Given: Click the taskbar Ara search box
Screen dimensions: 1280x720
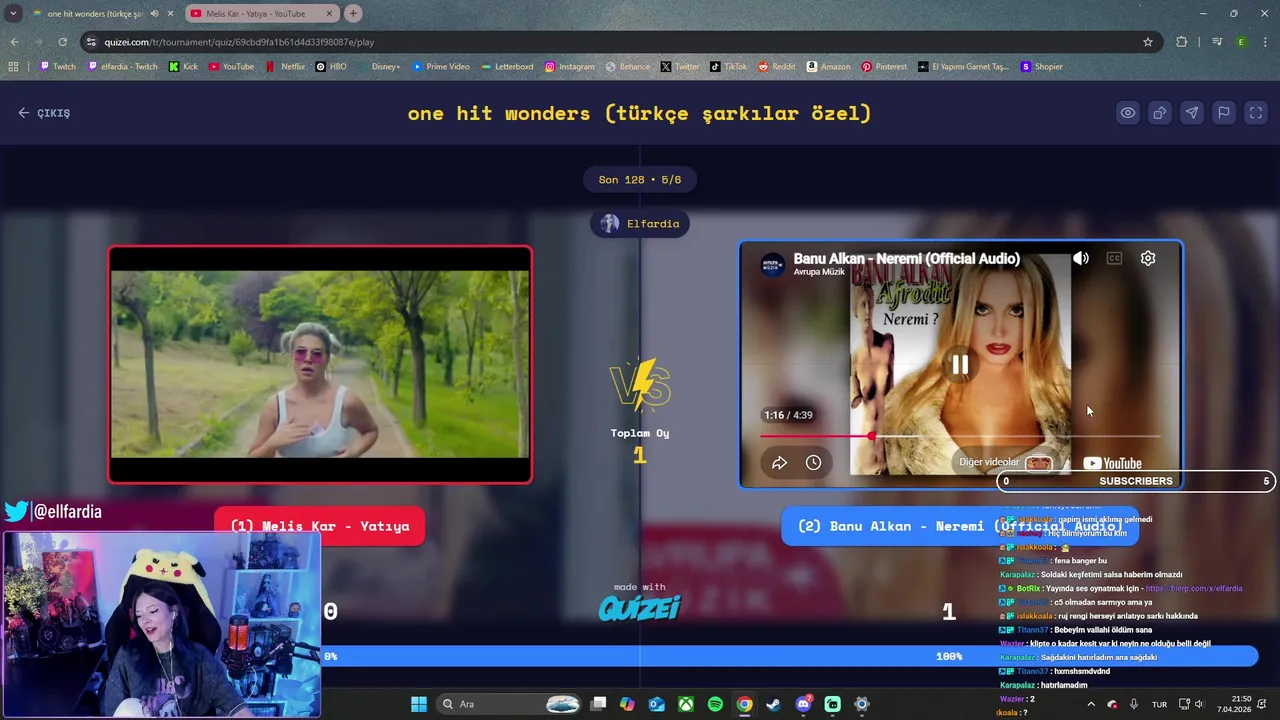Looking at the screenshot, I should click(510, 704).
